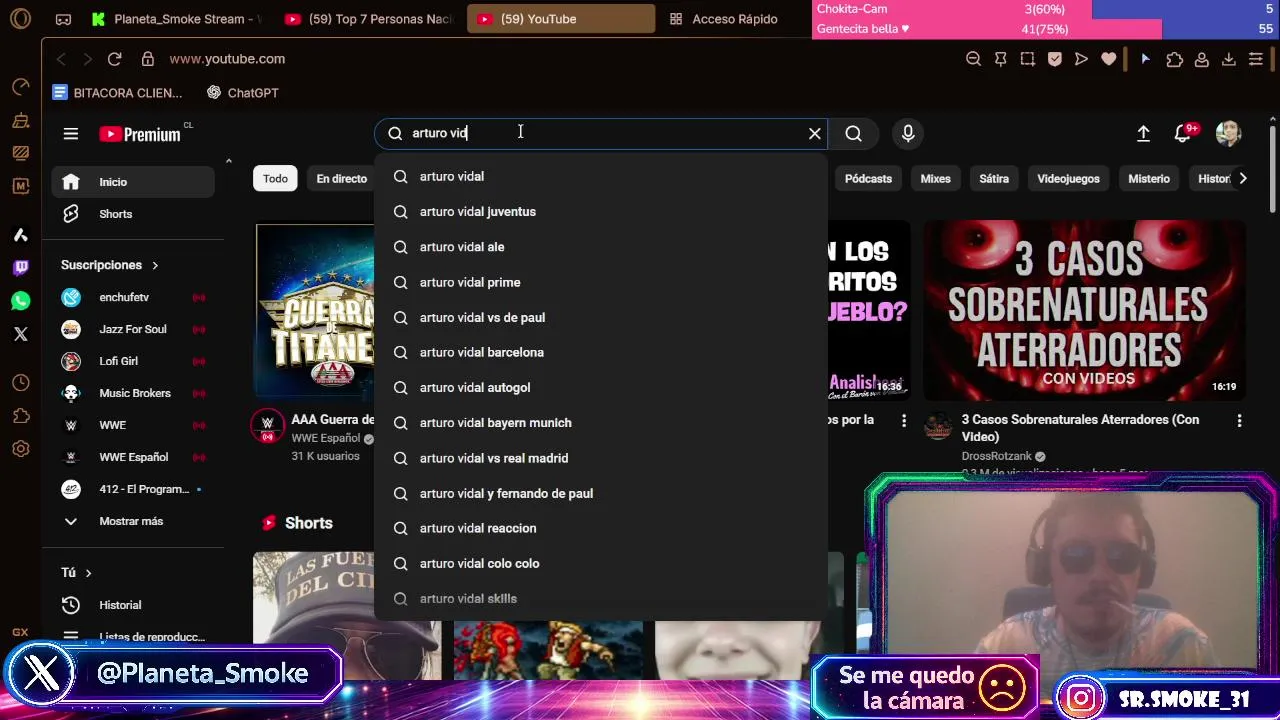Screen dimensions: 1280x720
Task: Expand the Tú section
Action: click(76, 573)
